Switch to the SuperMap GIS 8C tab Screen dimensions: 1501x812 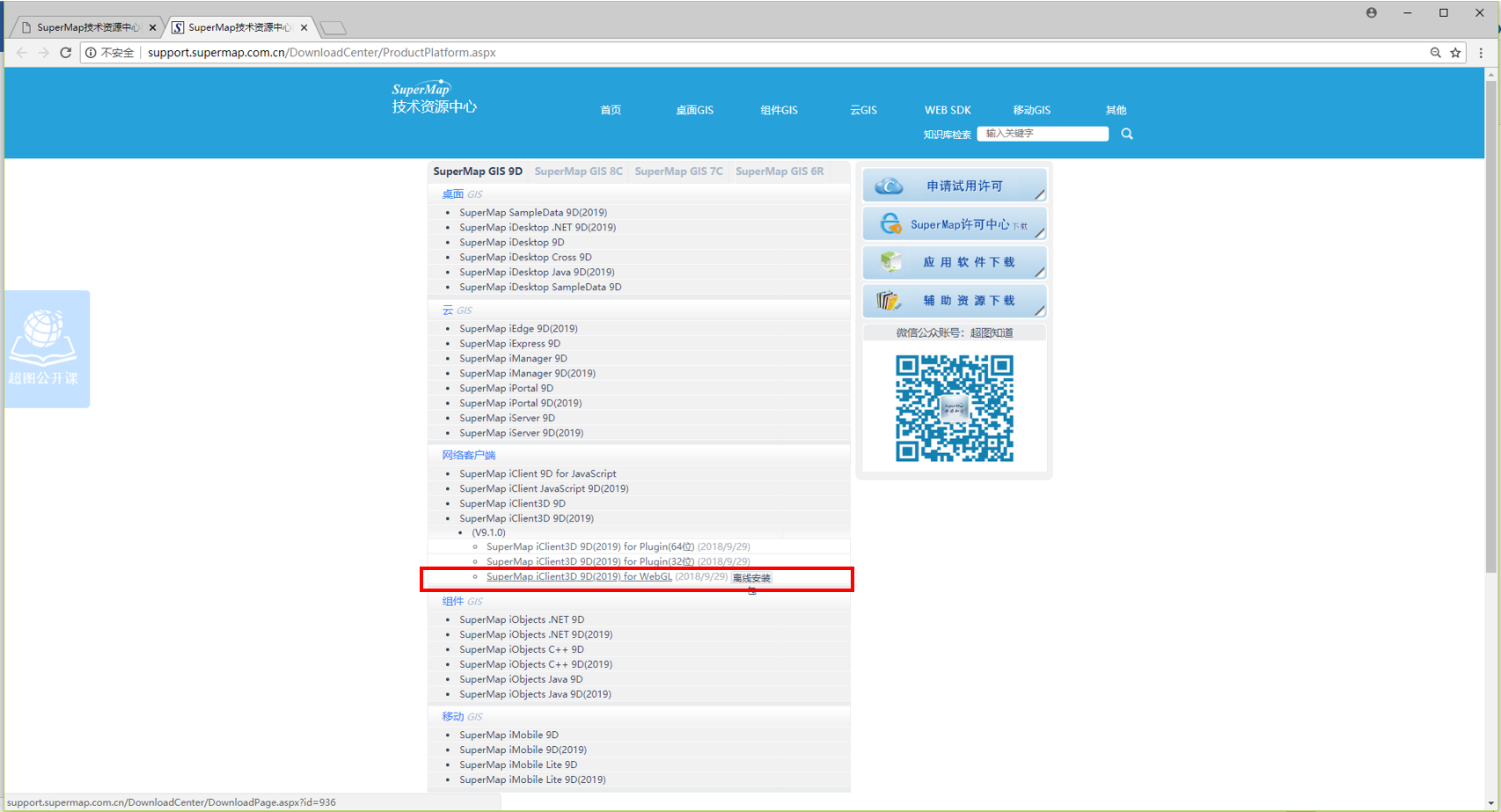pos(578,172)
